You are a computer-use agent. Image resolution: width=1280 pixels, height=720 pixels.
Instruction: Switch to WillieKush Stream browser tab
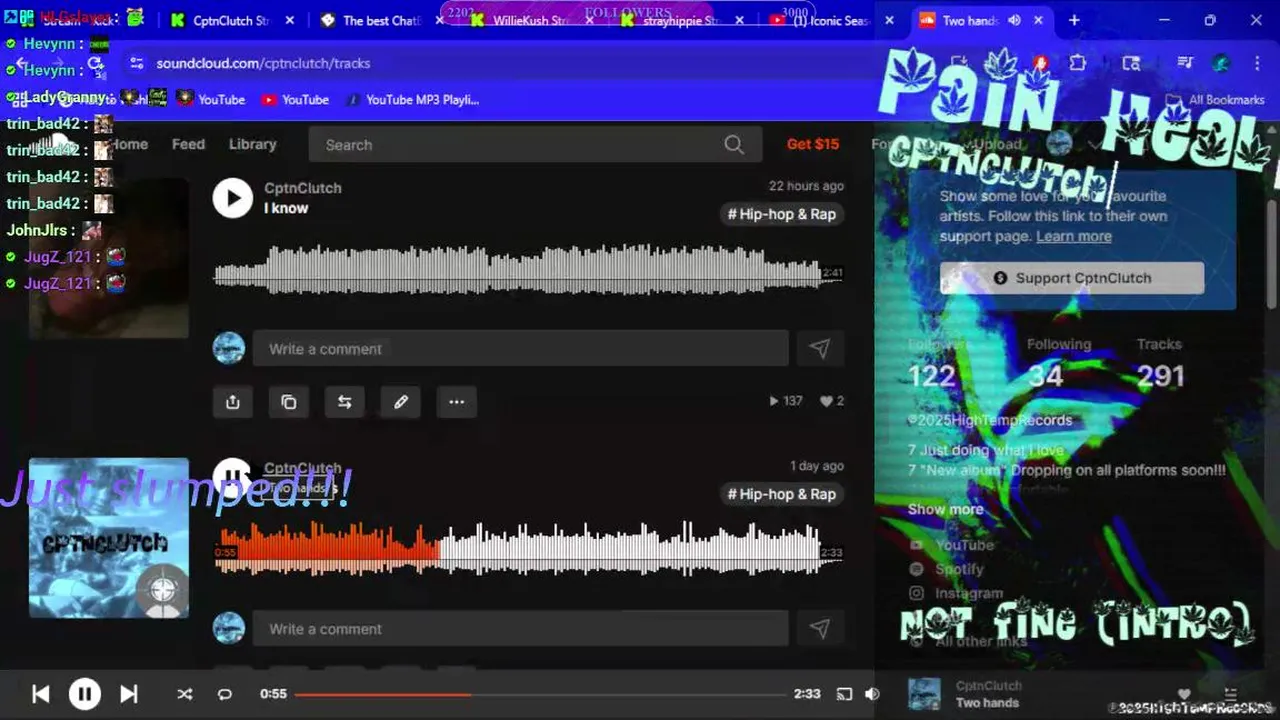click(x=531, y=20)
